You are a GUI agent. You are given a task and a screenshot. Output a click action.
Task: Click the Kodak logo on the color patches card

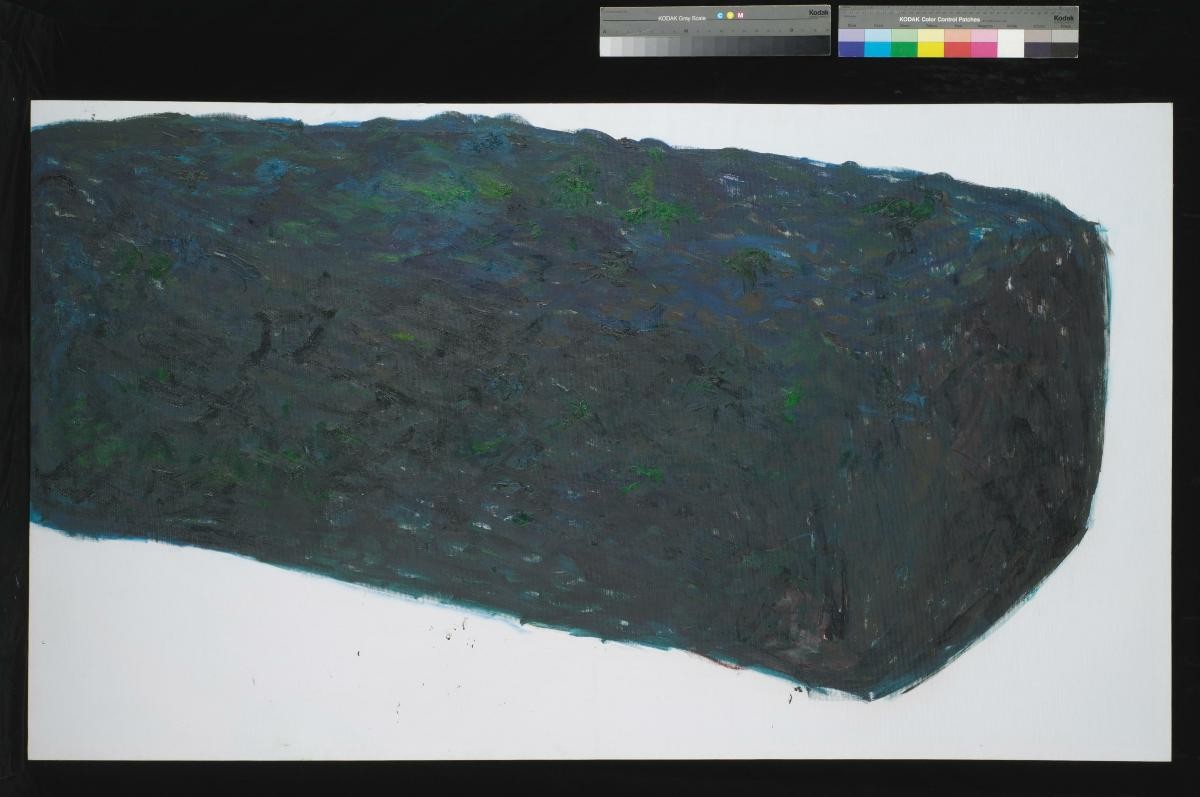pos(1063,18)
